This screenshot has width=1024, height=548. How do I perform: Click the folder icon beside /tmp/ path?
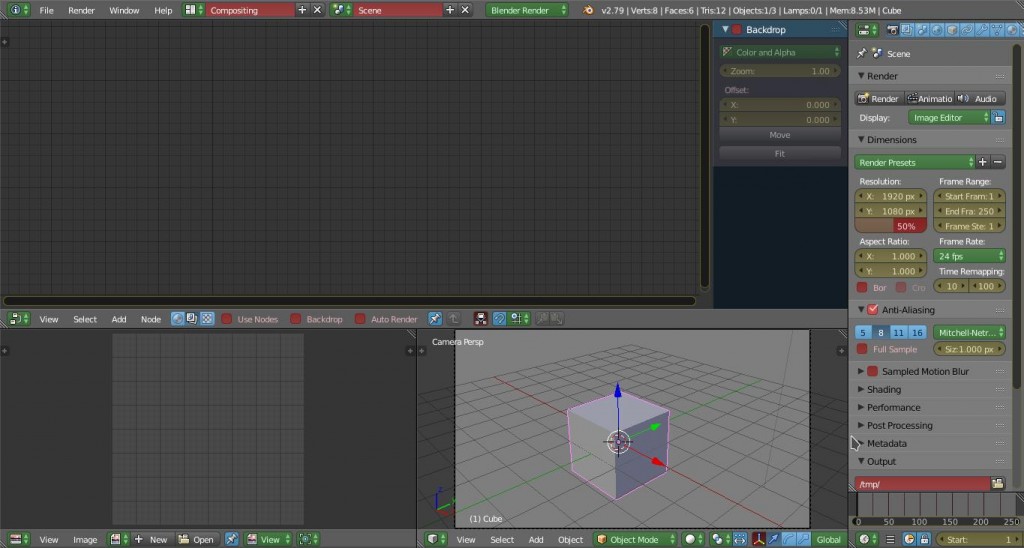tap(997, 484)
